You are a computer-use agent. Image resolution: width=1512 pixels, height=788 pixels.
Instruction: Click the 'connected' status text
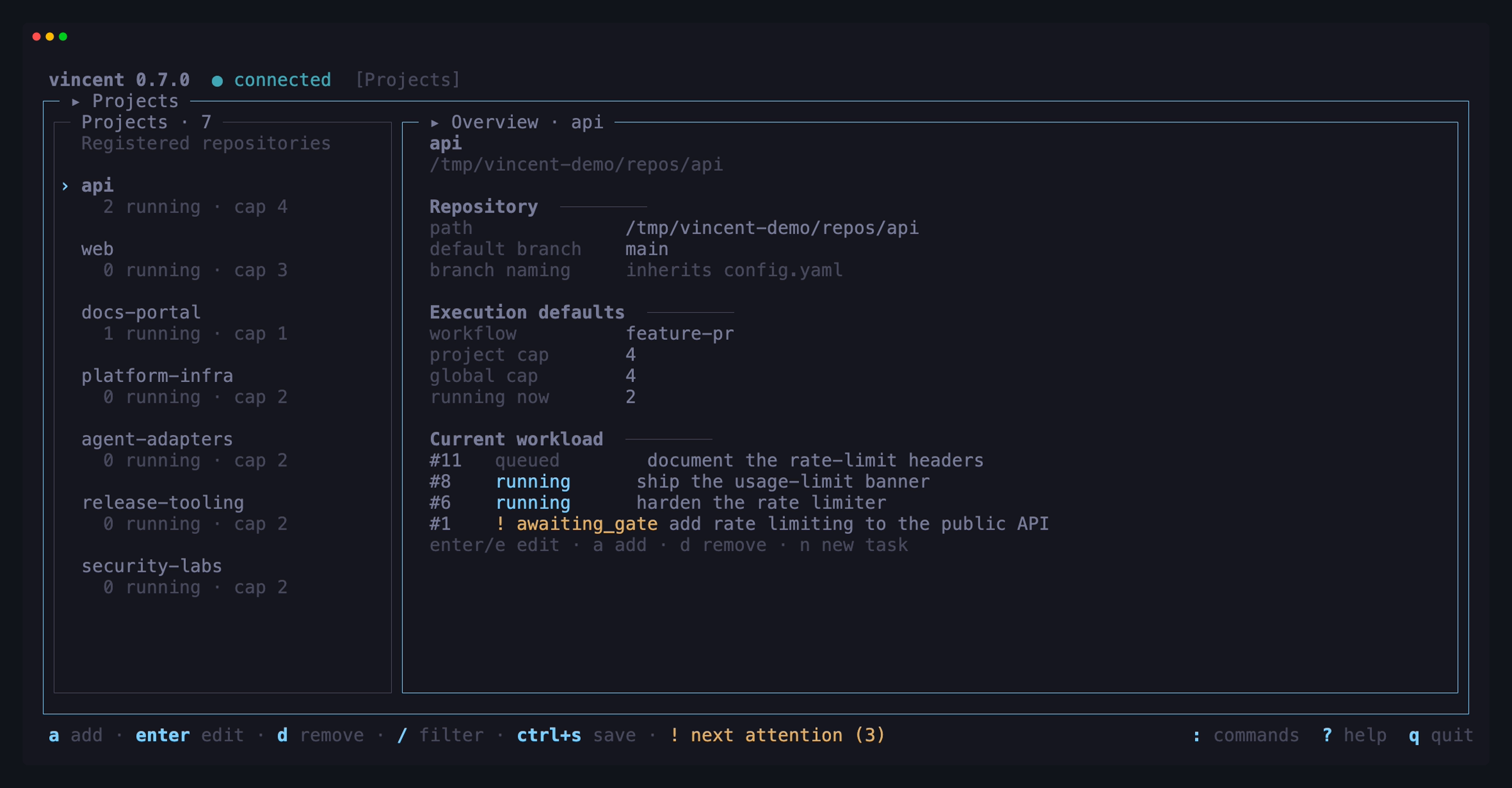pyautogui.click(x=282, y=80)
